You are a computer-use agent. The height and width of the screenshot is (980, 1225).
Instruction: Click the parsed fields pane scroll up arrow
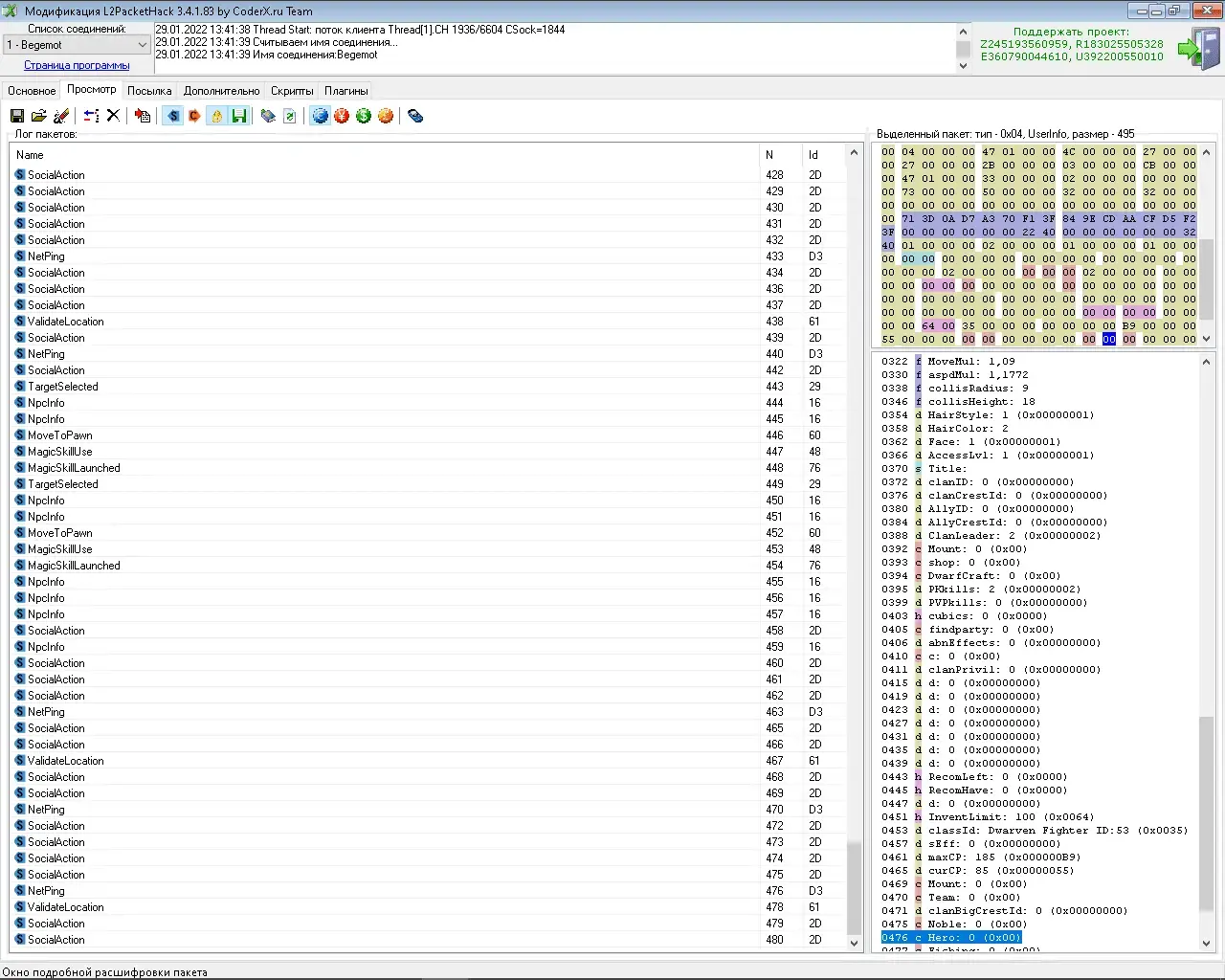pos(1206,362)
